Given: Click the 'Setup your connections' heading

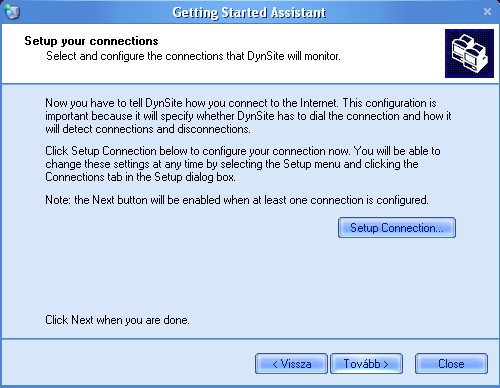Looking at the screenshot, I should click(91, 41).
